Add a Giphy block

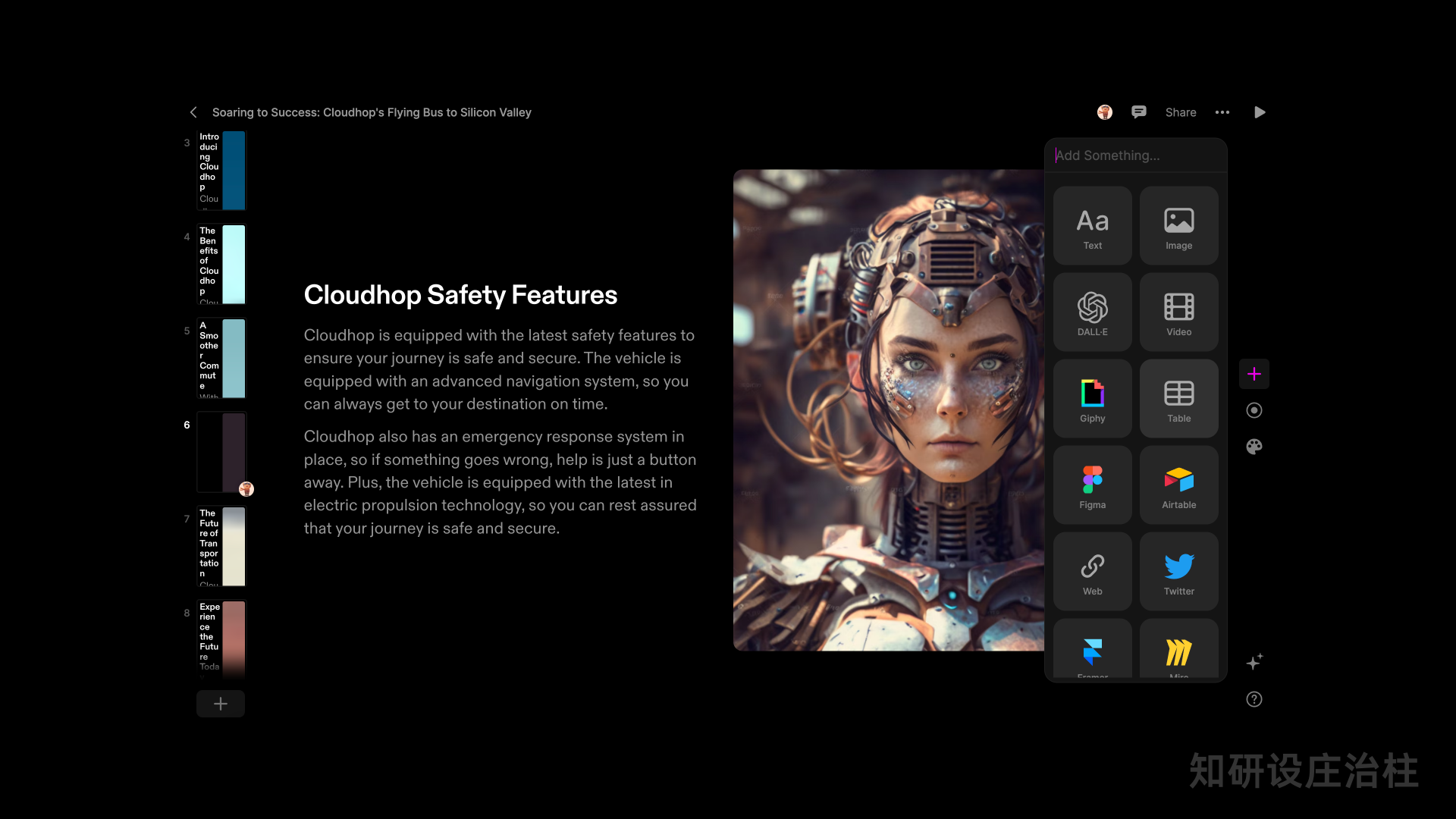pyautogui.click(x=1092, y=398)
